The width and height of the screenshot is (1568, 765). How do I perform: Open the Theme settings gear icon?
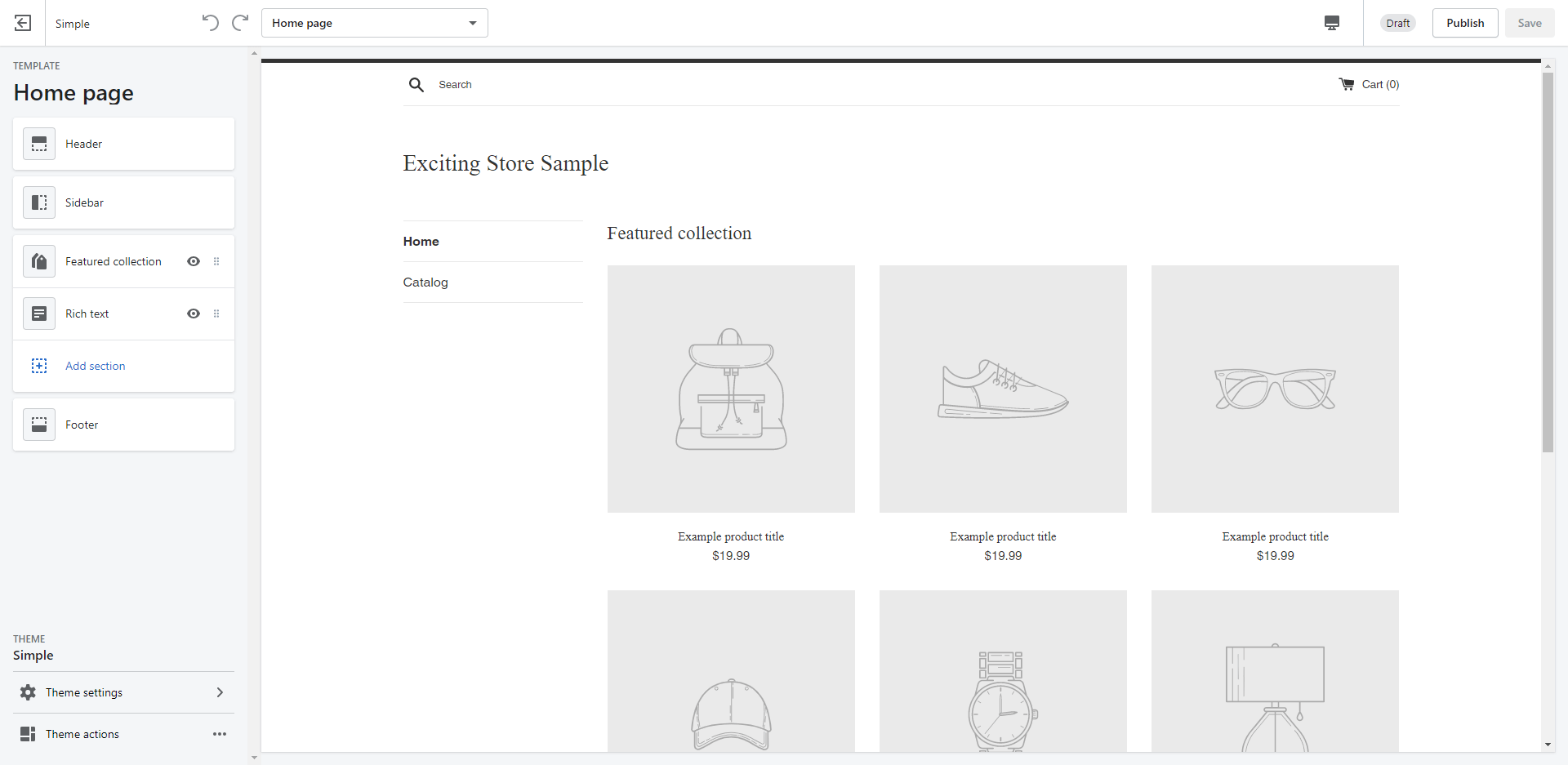coord(27,692)
